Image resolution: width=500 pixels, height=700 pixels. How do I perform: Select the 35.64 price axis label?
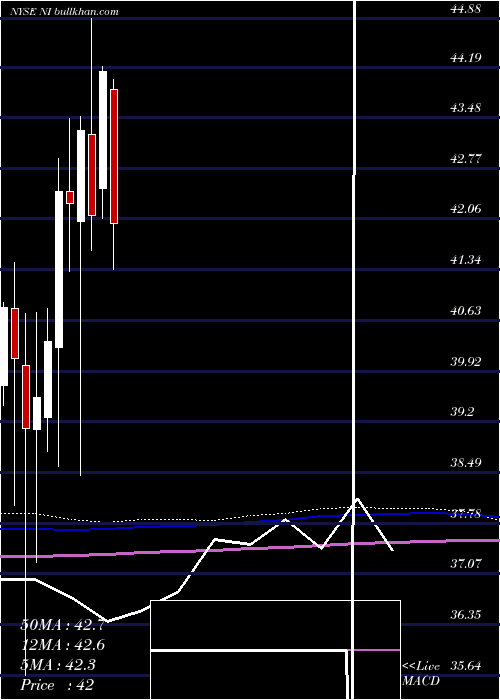[466, 666]
